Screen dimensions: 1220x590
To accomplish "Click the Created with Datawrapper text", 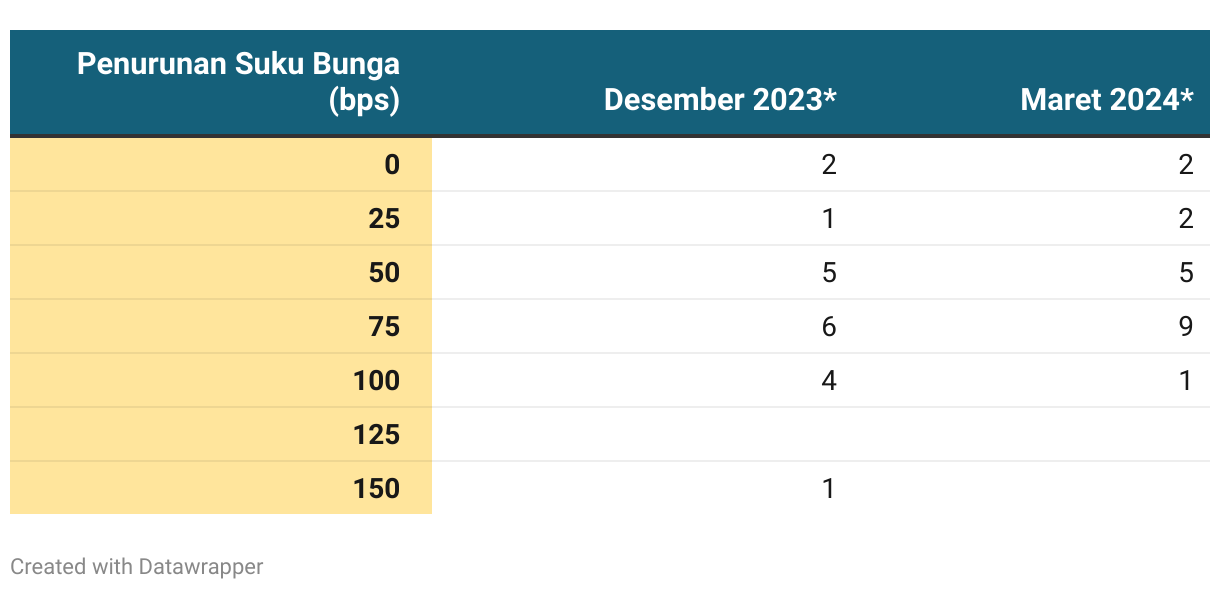I will 137,567.
